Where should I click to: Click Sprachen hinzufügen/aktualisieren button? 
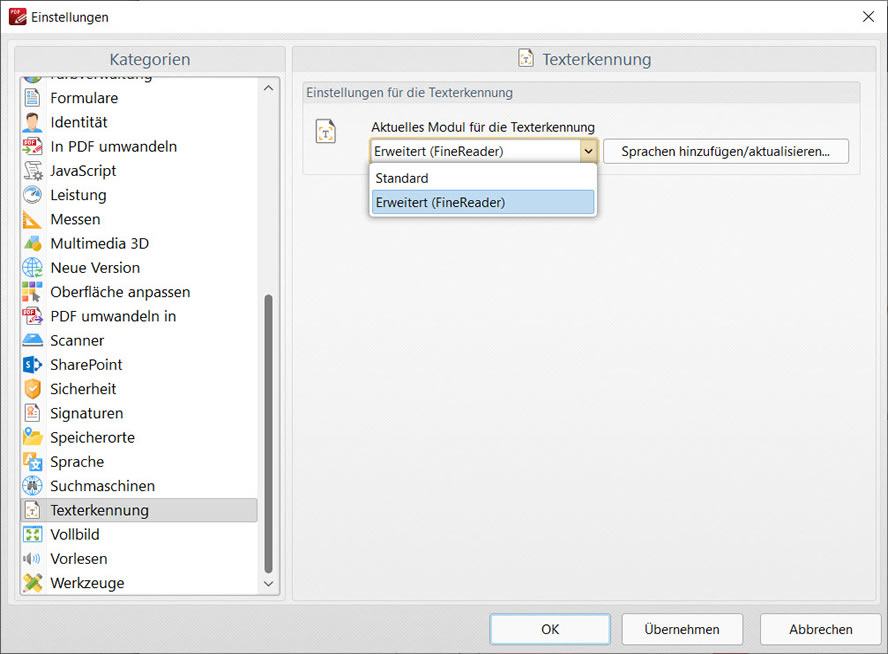coord(726,151)
